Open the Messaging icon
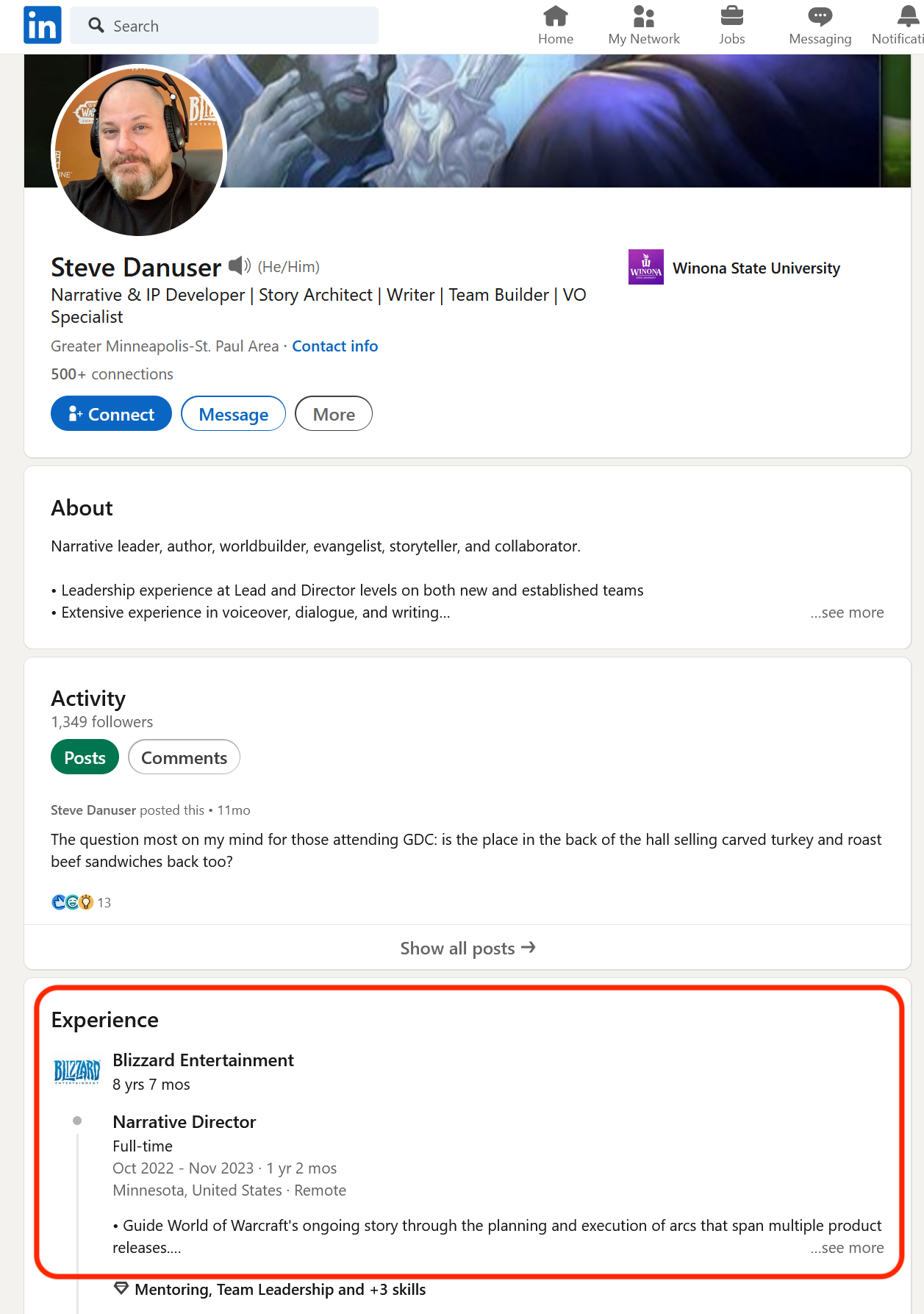This screenshot has width=924, height=1314. [820, 17]
